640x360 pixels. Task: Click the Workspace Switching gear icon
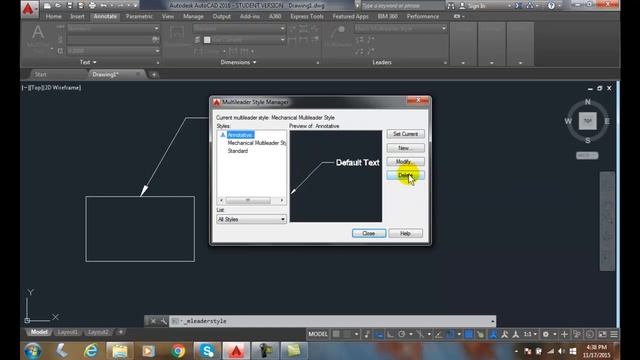[546, 334]
